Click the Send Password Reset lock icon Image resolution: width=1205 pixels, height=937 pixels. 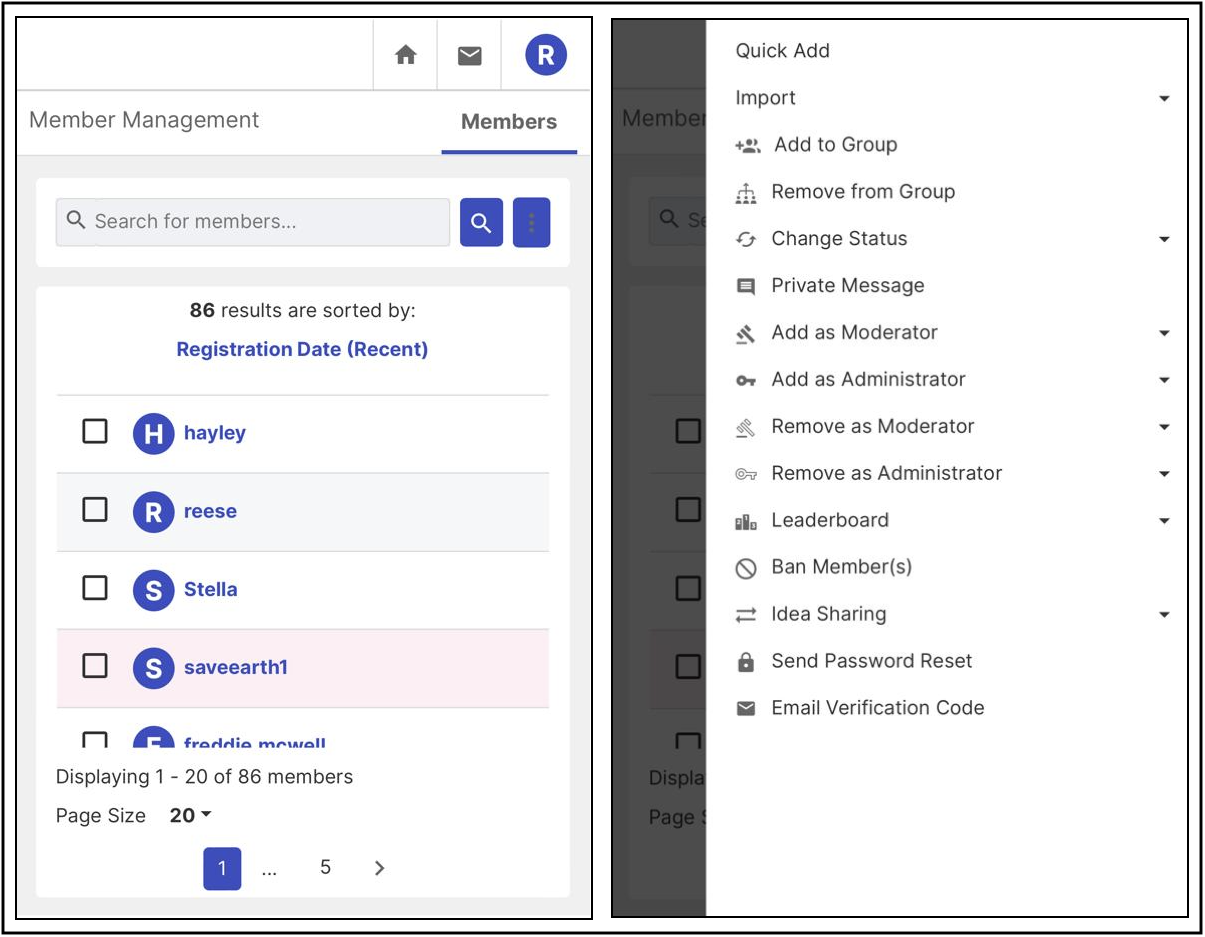(x=746, y=662)
